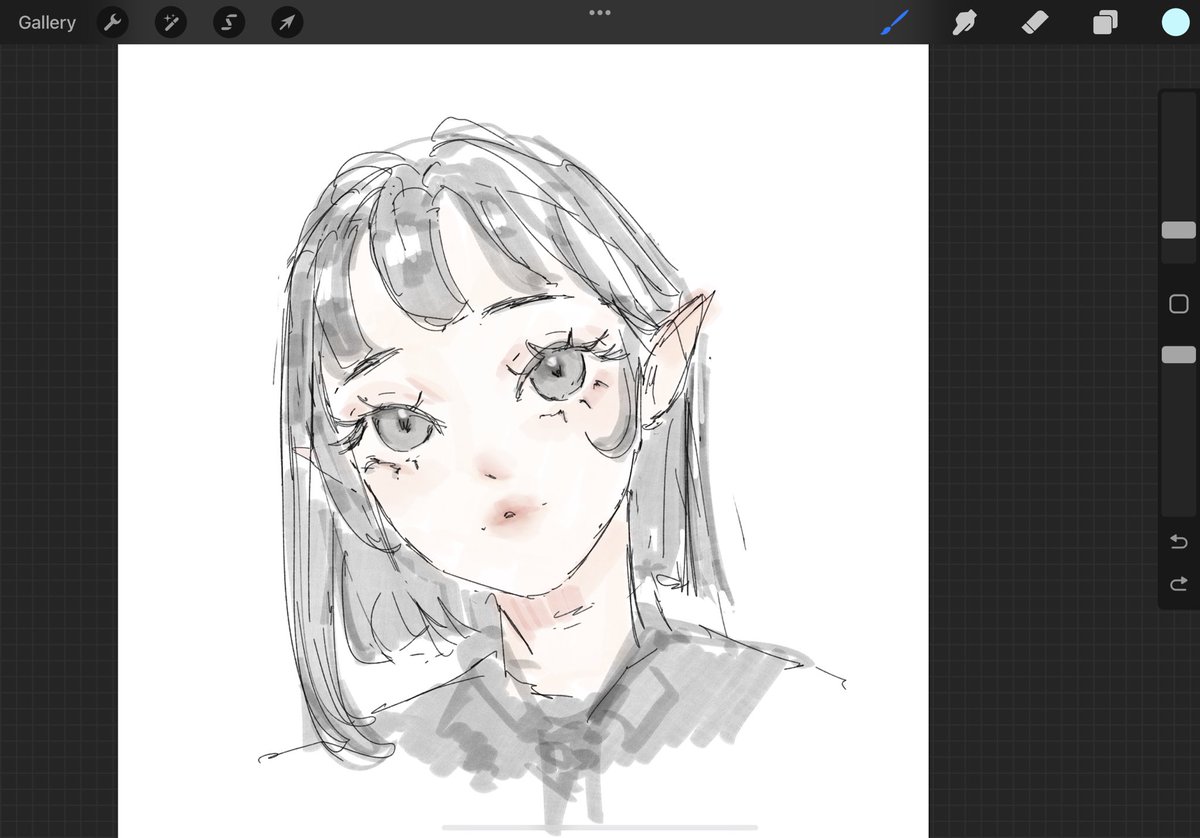1200x838 pixels.
Task: Activate the Transform arrow tool
Action: [x=288, y=22]
